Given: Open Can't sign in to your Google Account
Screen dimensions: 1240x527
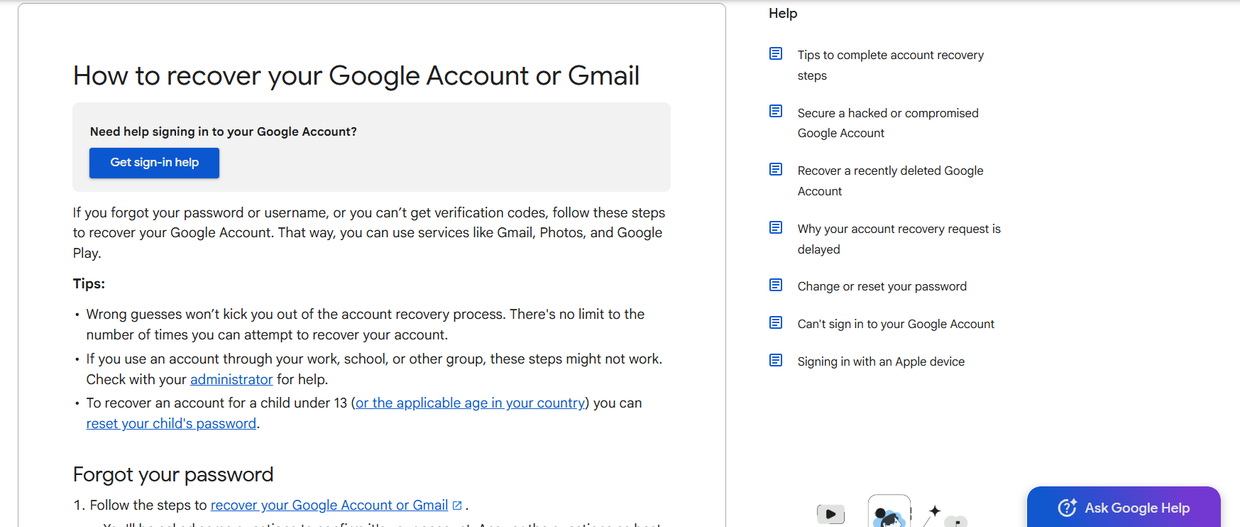Looking at the screenshot, I should coord(896,324).
